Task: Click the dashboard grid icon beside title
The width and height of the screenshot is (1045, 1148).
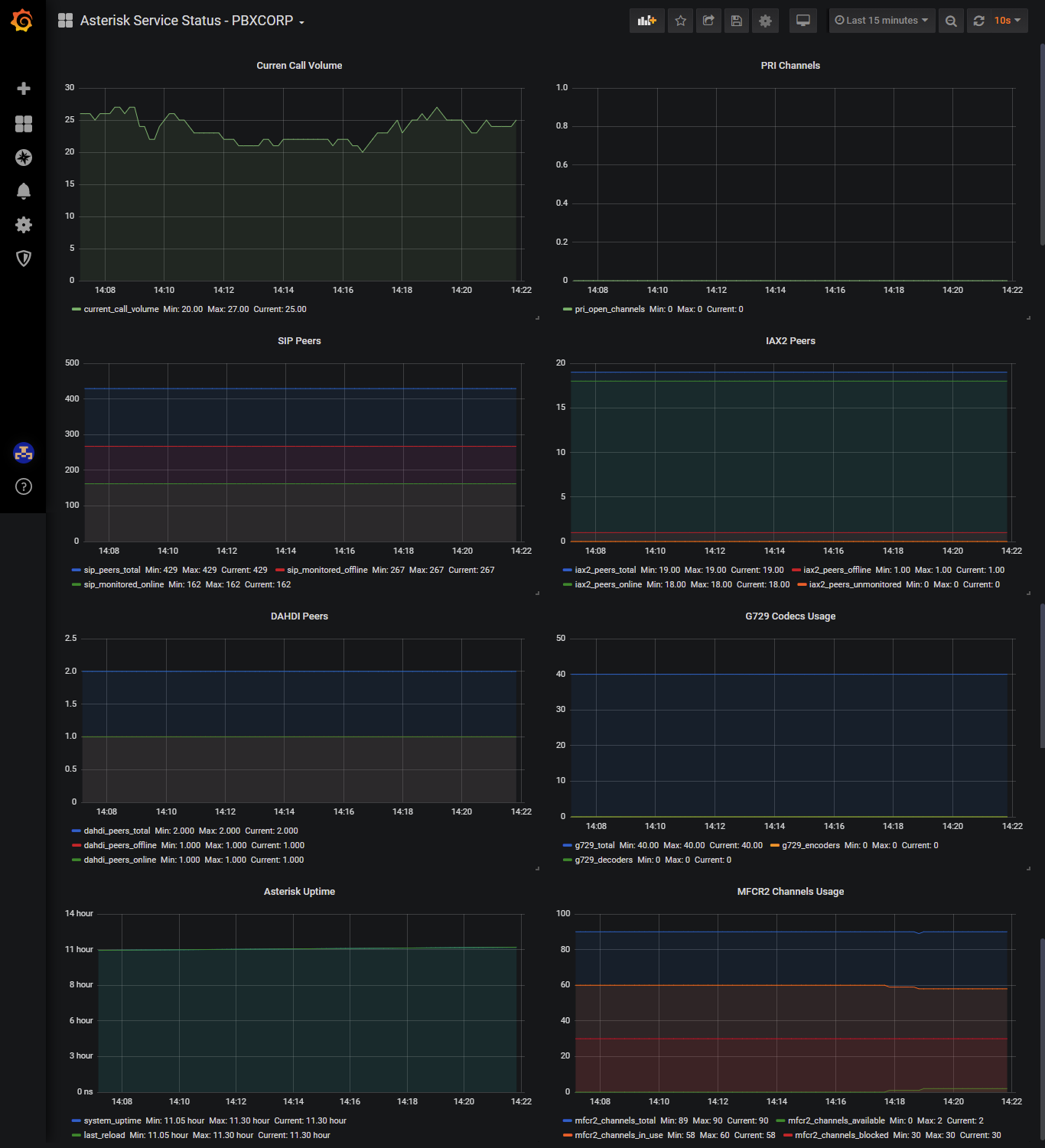Action: point(66,21)
